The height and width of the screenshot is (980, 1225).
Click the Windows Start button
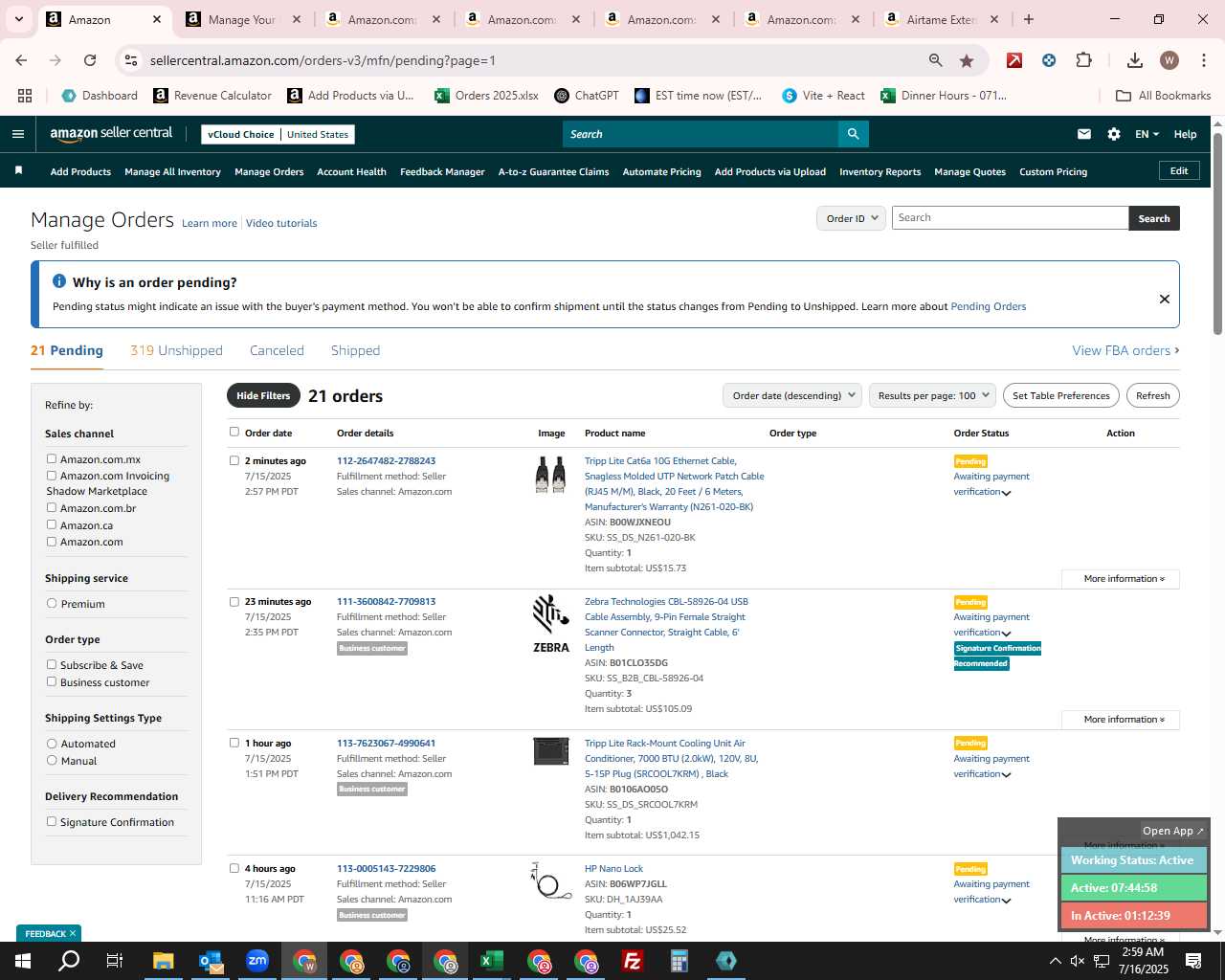23,961
